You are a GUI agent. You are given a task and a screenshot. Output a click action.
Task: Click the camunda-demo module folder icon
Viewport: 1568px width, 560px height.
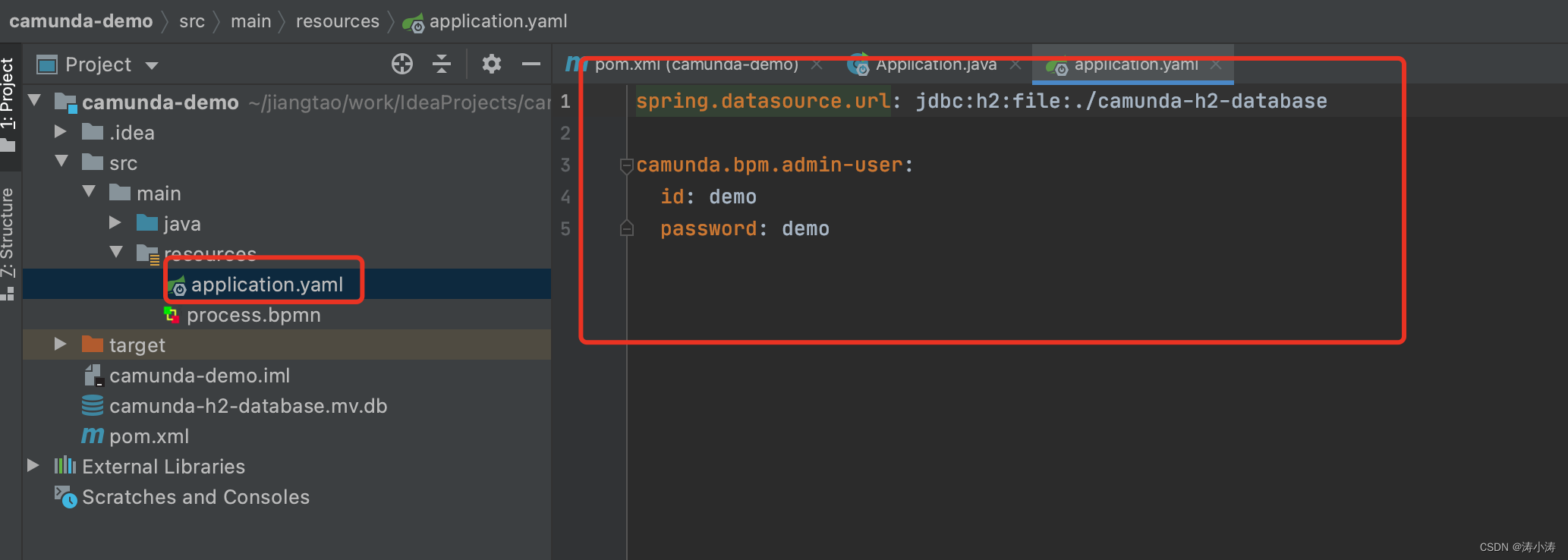66,102
